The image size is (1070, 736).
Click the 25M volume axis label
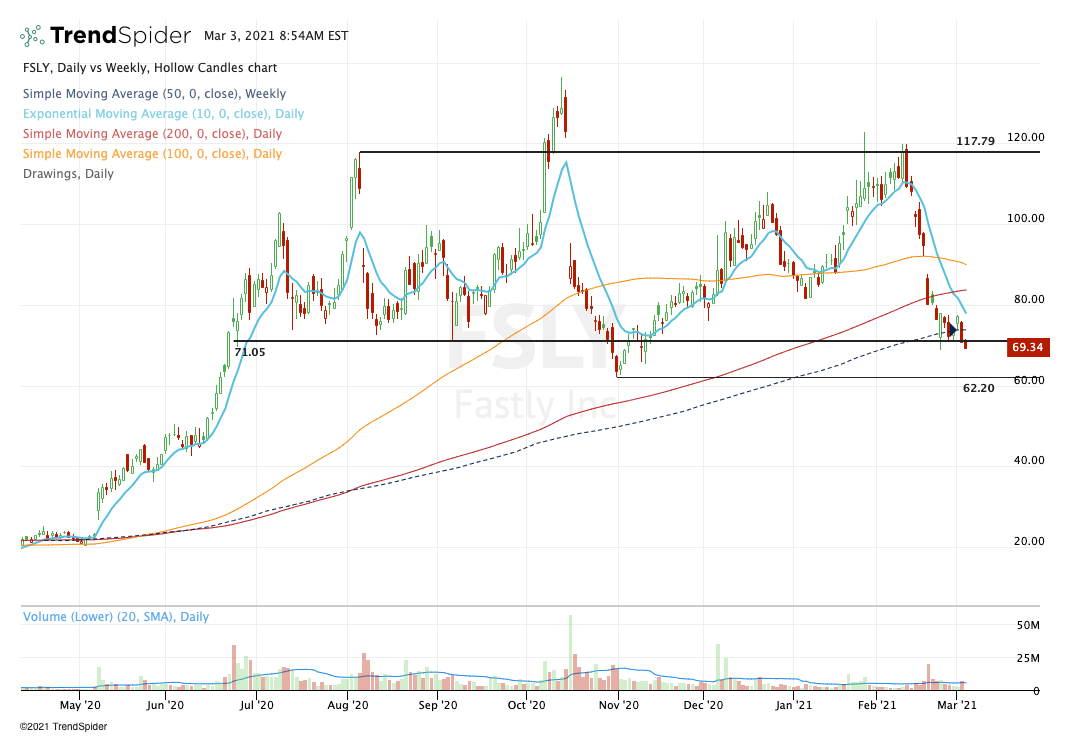point(1028,658)
